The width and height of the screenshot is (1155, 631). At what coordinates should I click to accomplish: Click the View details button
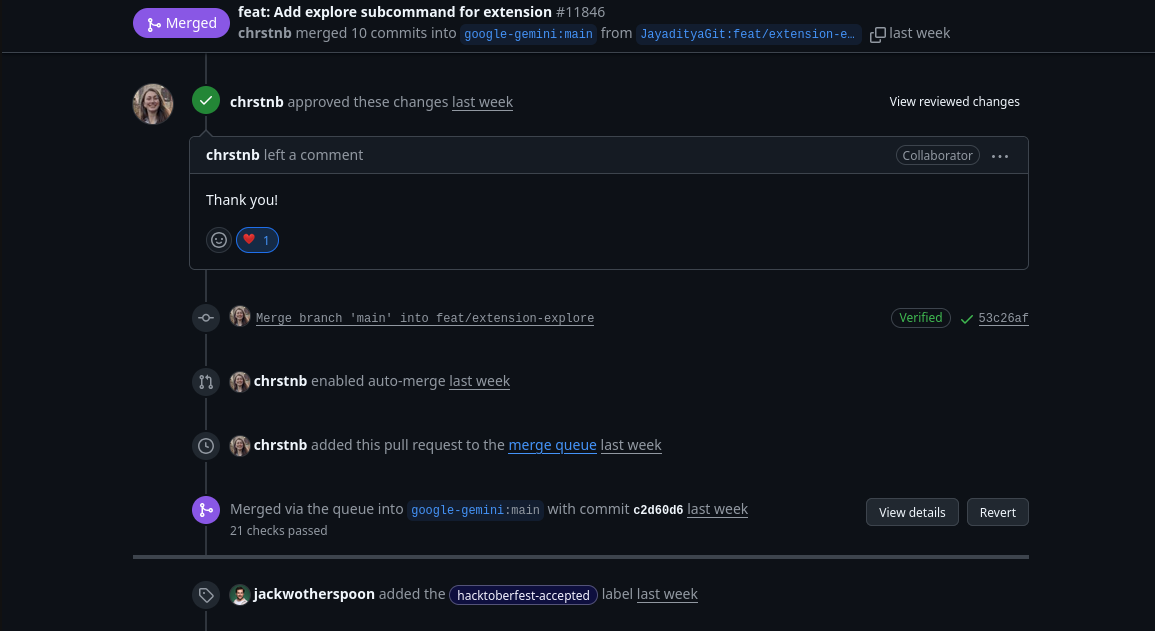click(912, 512)
